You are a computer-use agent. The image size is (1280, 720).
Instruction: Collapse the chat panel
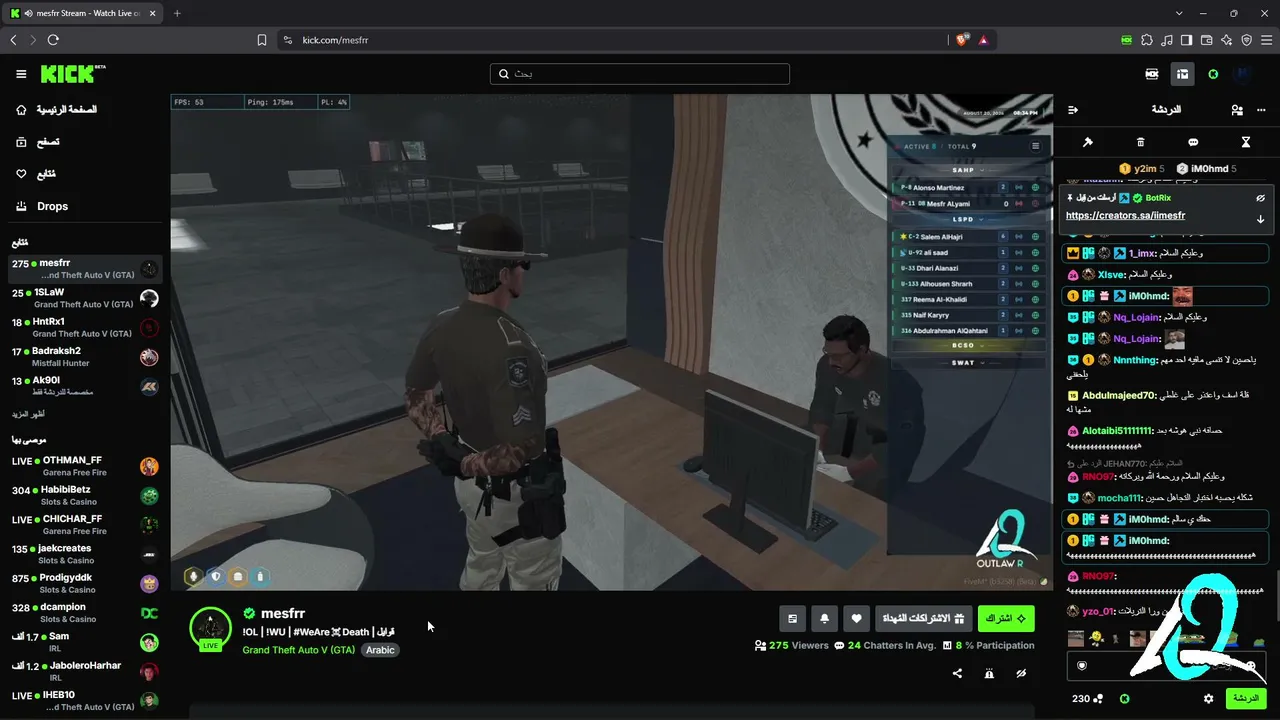[1073, 110]
